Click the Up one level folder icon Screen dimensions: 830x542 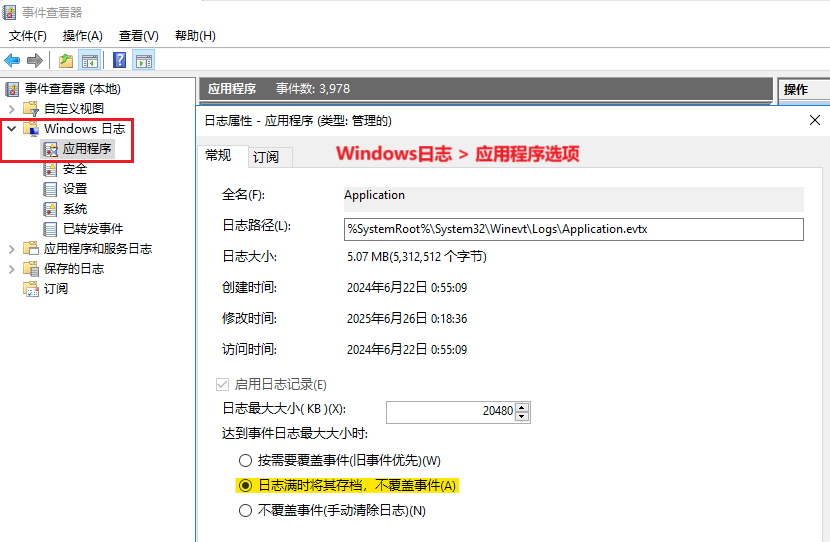click(x=66, y=60)
